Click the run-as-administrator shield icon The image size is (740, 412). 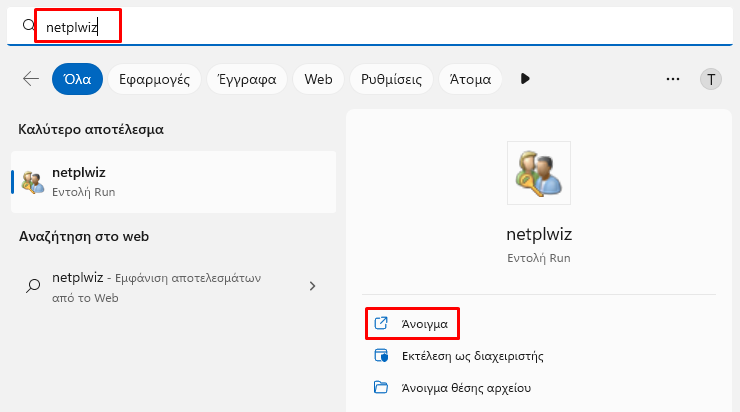(381, 355)
